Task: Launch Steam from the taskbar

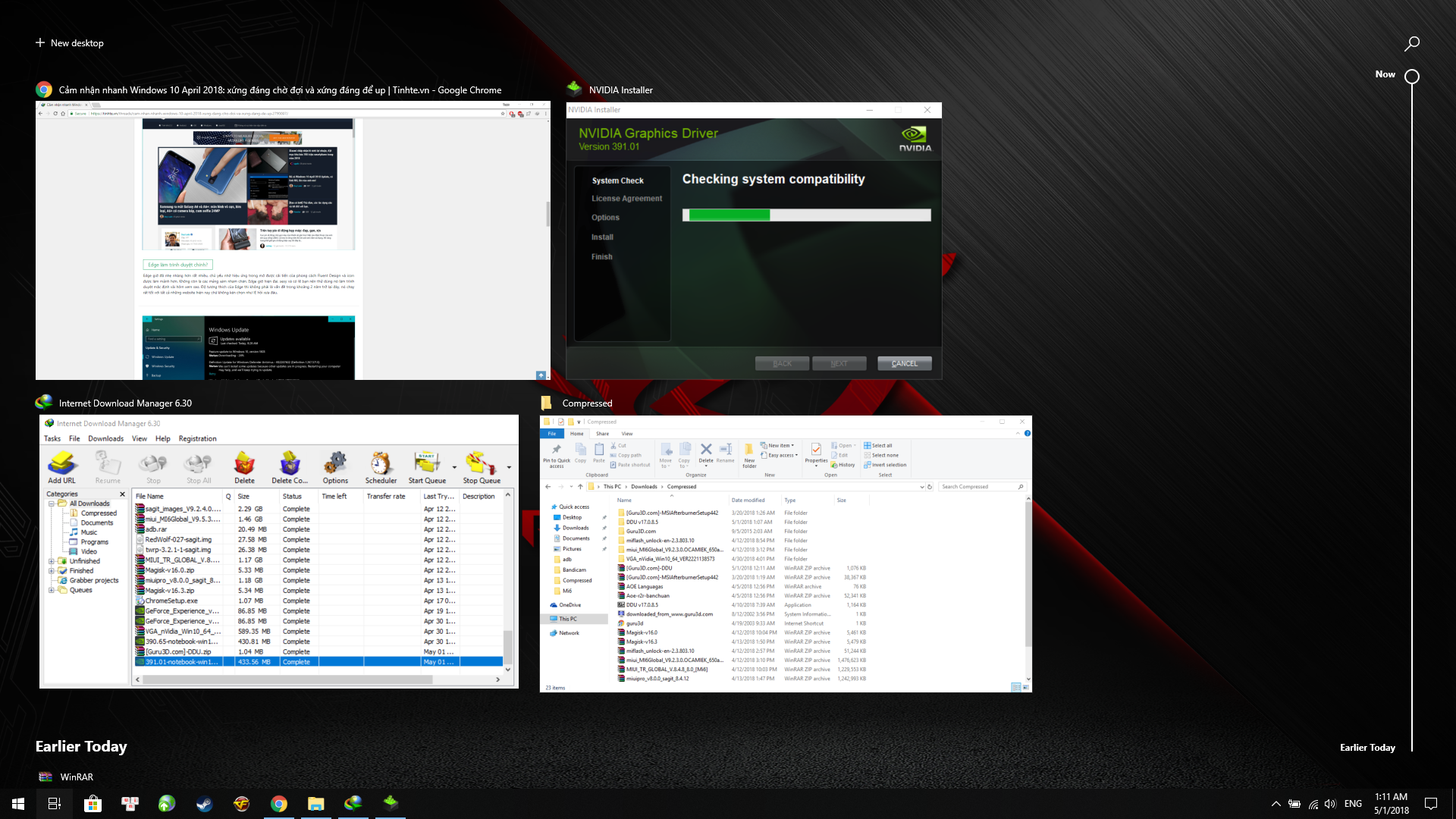Action: pos(204,804)
